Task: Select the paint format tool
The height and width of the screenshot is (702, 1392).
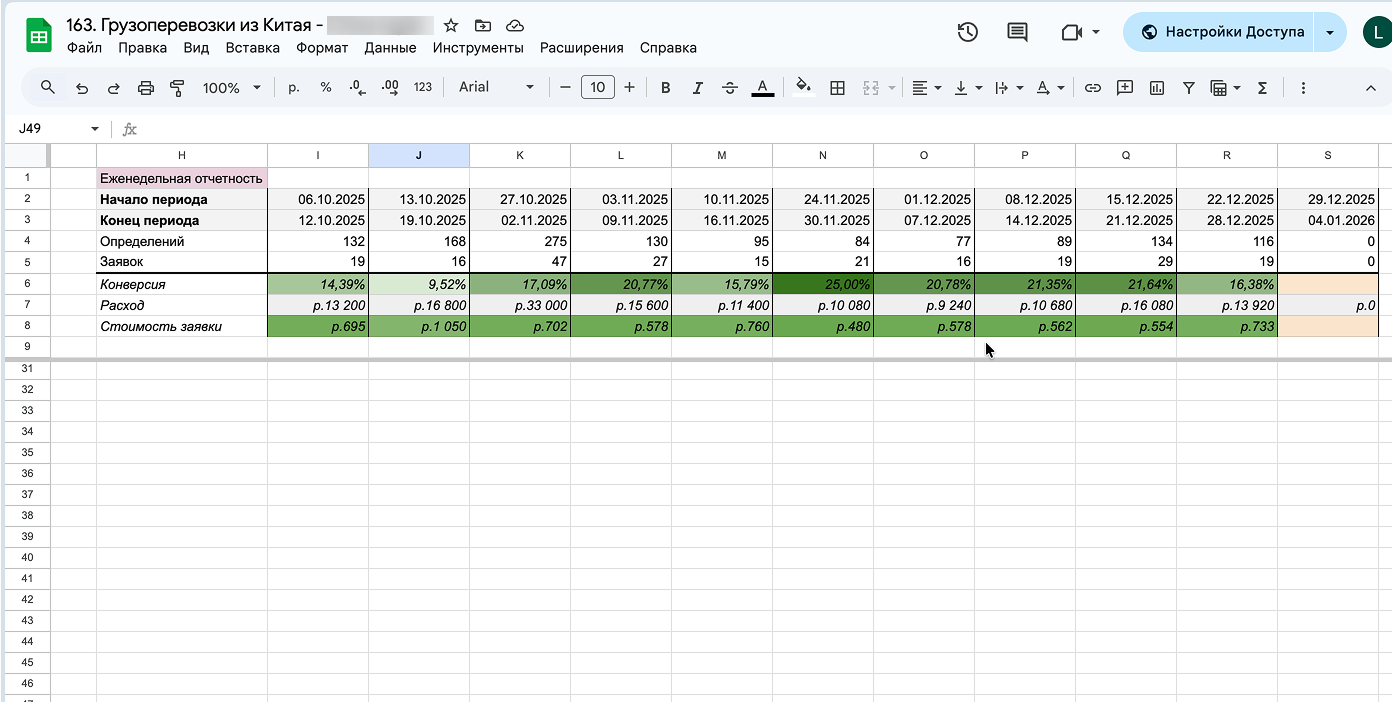Action: [x=178, y=88]
